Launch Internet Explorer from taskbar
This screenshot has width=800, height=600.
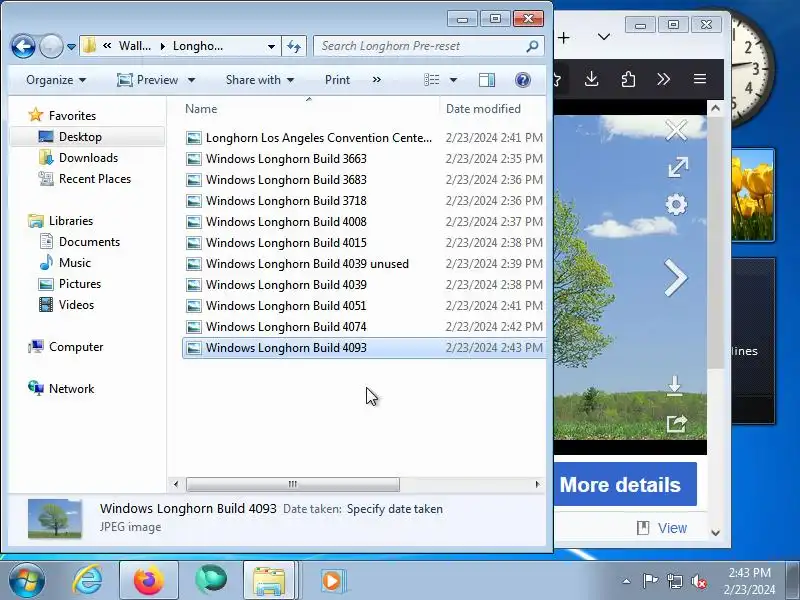point(87,580)
